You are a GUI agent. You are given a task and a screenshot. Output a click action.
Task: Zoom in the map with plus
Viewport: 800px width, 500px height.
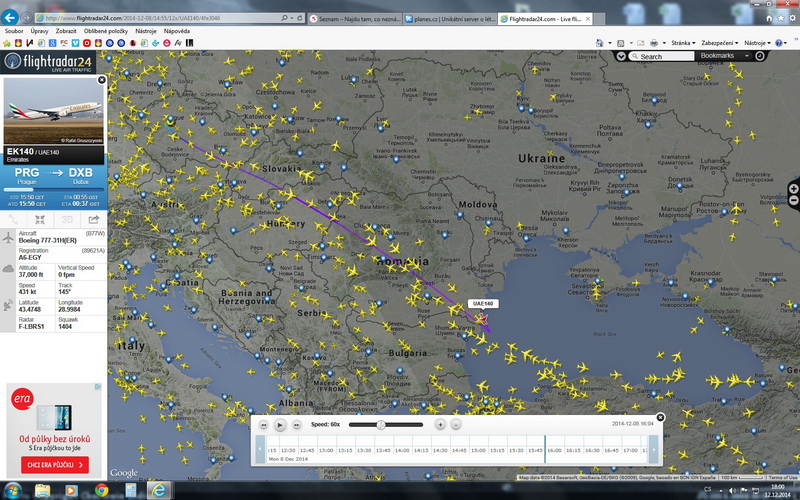coord(794,189)
